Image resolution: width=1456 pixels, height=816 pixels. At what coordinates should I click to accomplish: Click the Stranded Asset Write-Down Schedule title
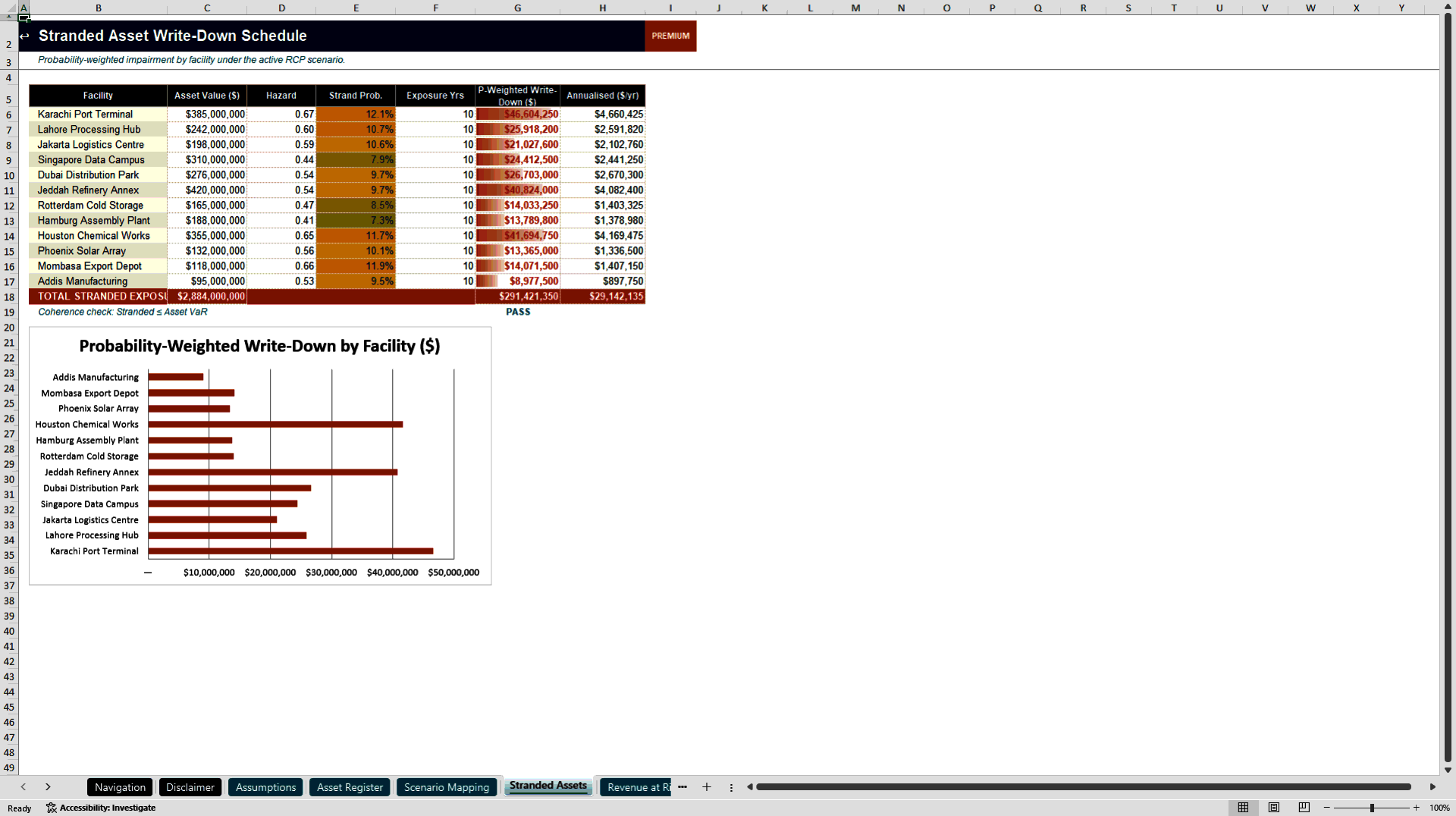click(x=173, y=36)
